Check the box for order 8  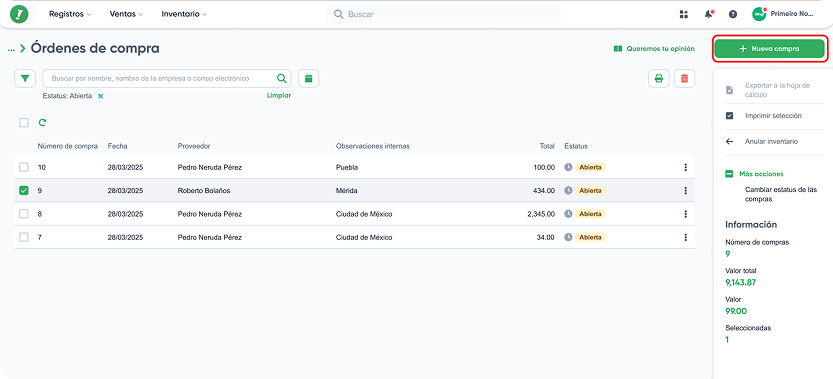[x=24, y=214]
